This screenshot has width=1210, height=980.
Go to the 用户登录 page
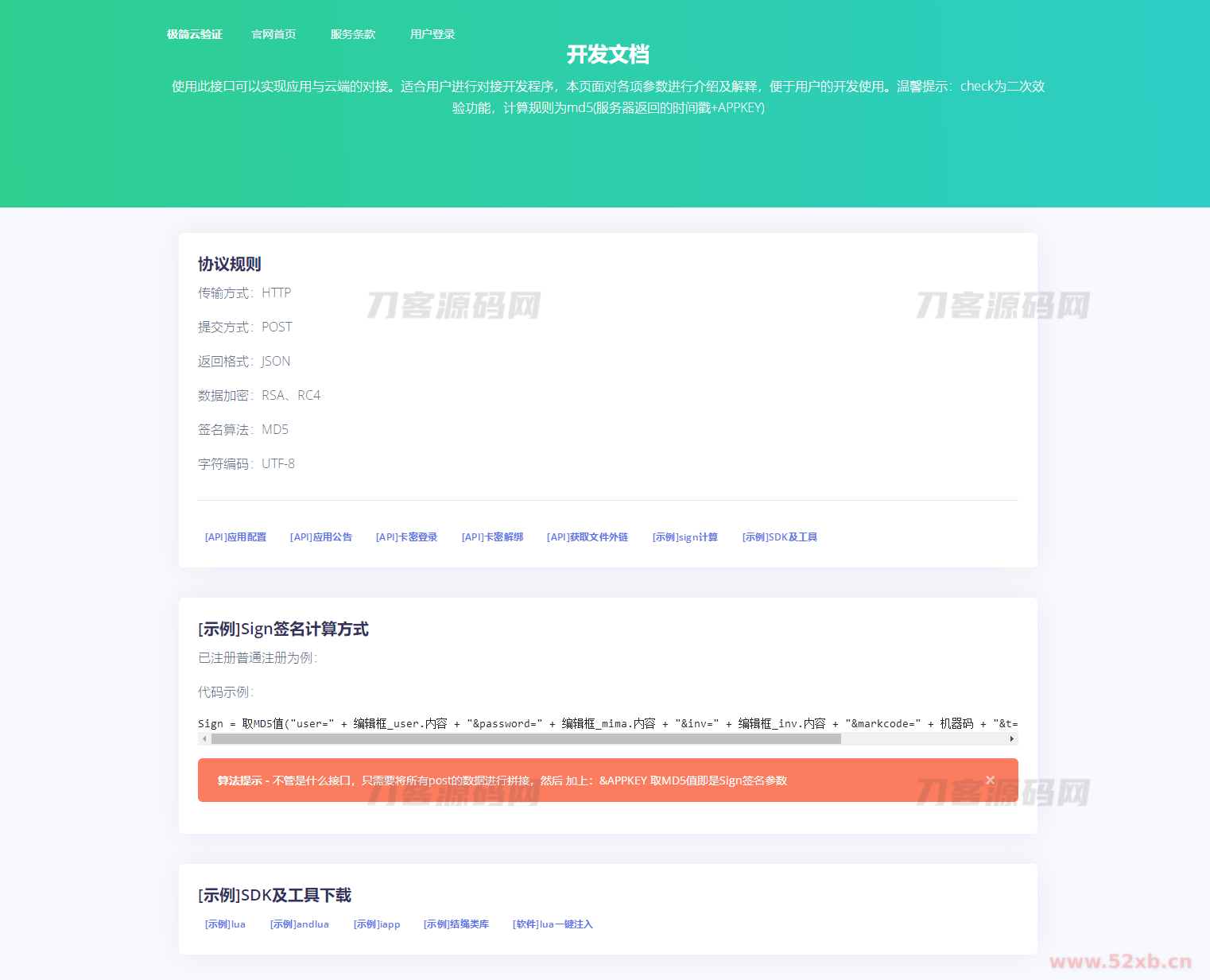(x=432, y=34)
